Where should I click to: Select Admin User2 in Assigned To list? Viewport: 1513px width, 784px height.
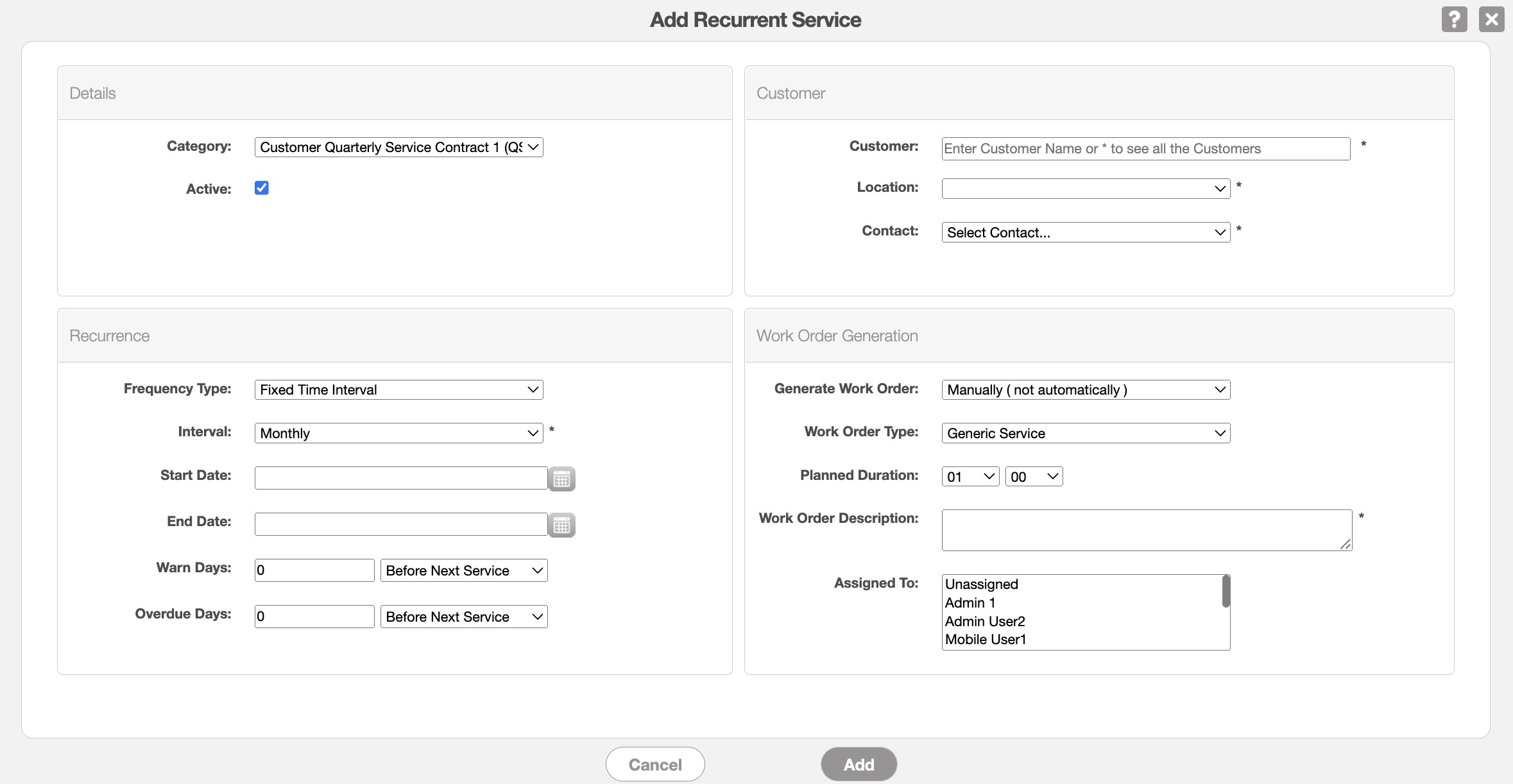tap(985, 621)
